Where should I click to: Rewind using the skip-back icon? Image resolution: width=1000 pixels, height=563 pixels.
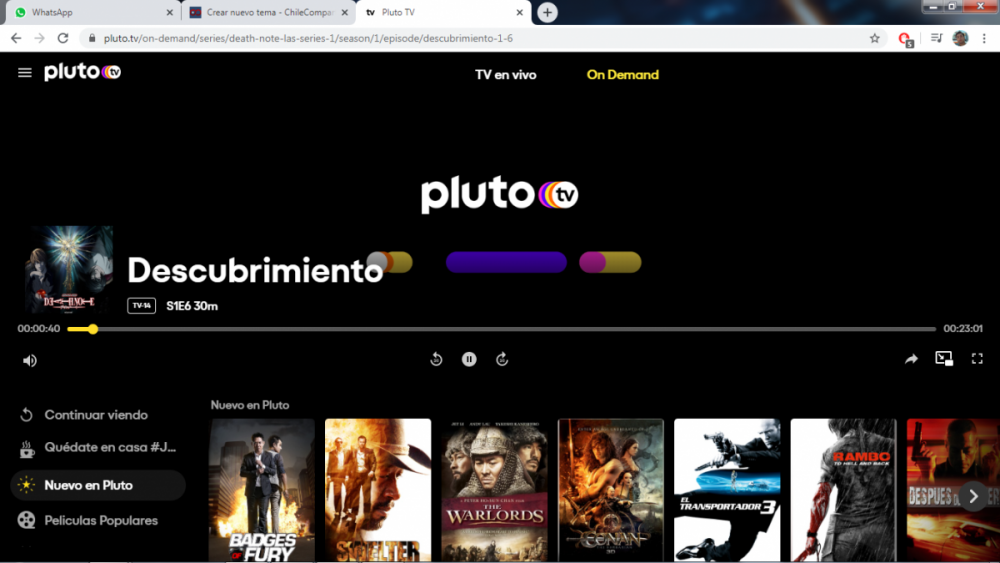[x=436, y=360]
